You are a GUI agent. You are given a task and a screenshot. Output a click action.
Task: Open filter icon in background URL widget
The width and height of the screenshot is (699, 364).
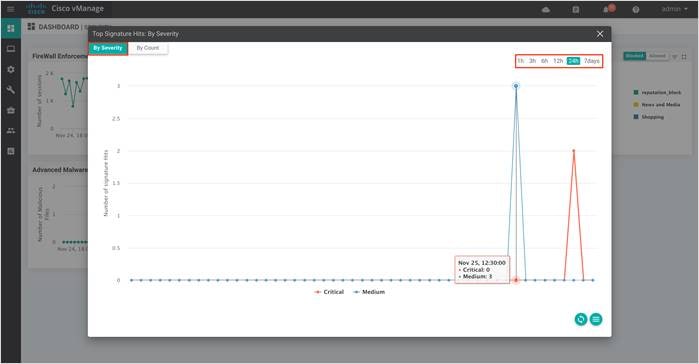coord(674,56)
